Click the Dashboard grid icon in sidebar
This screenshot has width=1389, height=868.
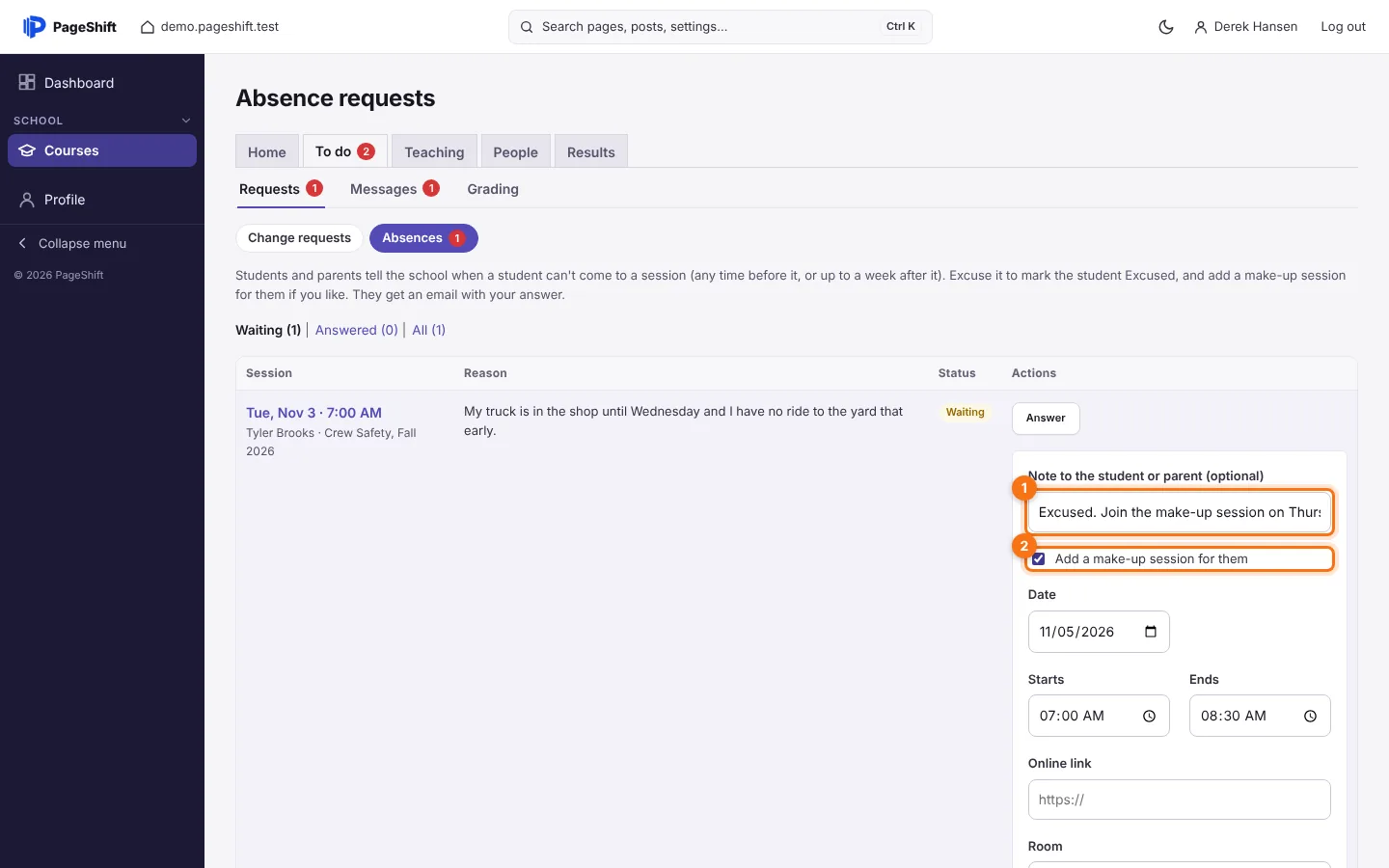pyautogui.click(x=27, y=83)
